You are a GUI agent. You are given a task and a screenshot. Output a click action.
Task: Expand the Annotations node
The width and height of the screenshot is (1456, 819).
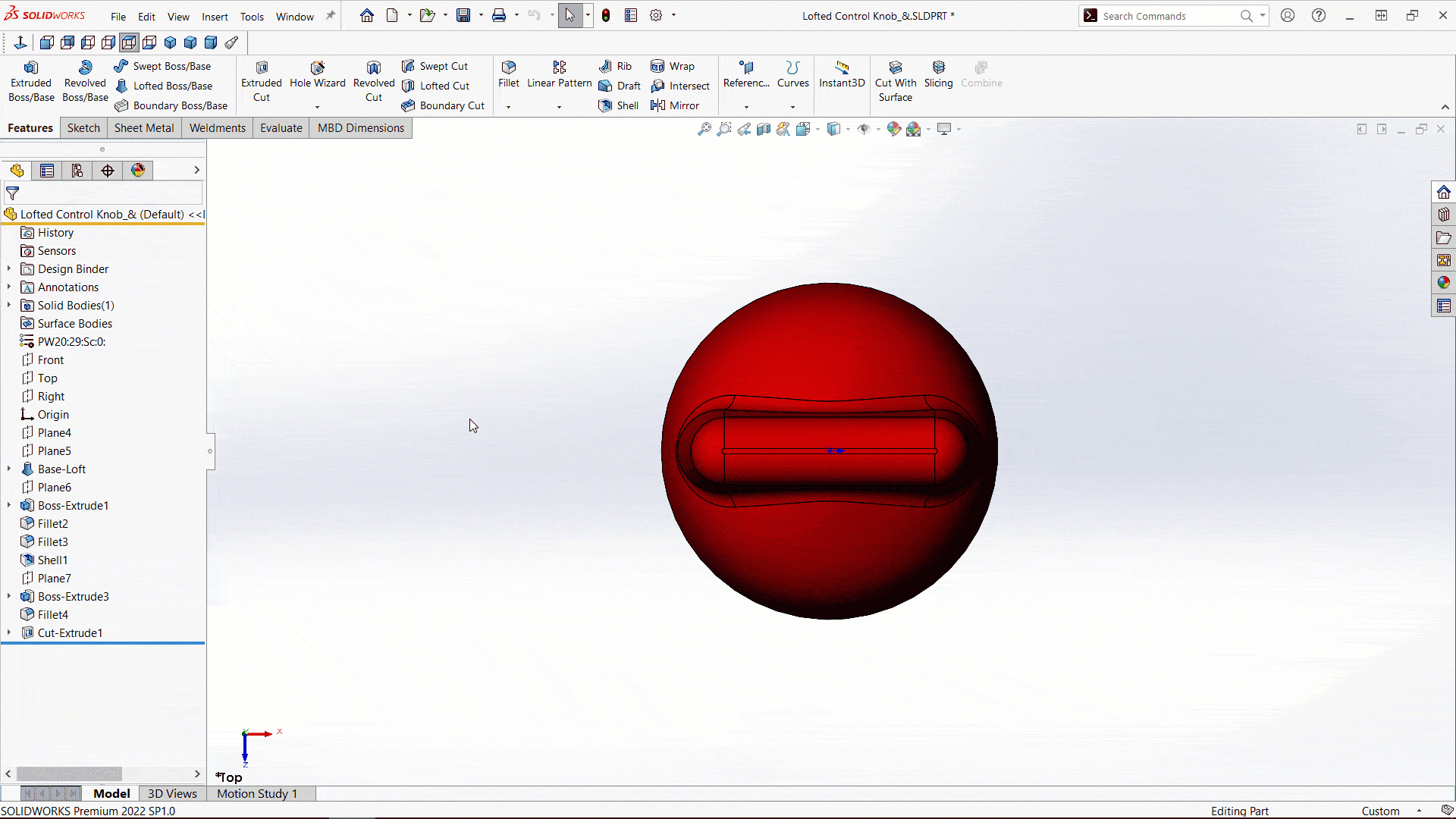pyautogui.click(x=9, y=287)
